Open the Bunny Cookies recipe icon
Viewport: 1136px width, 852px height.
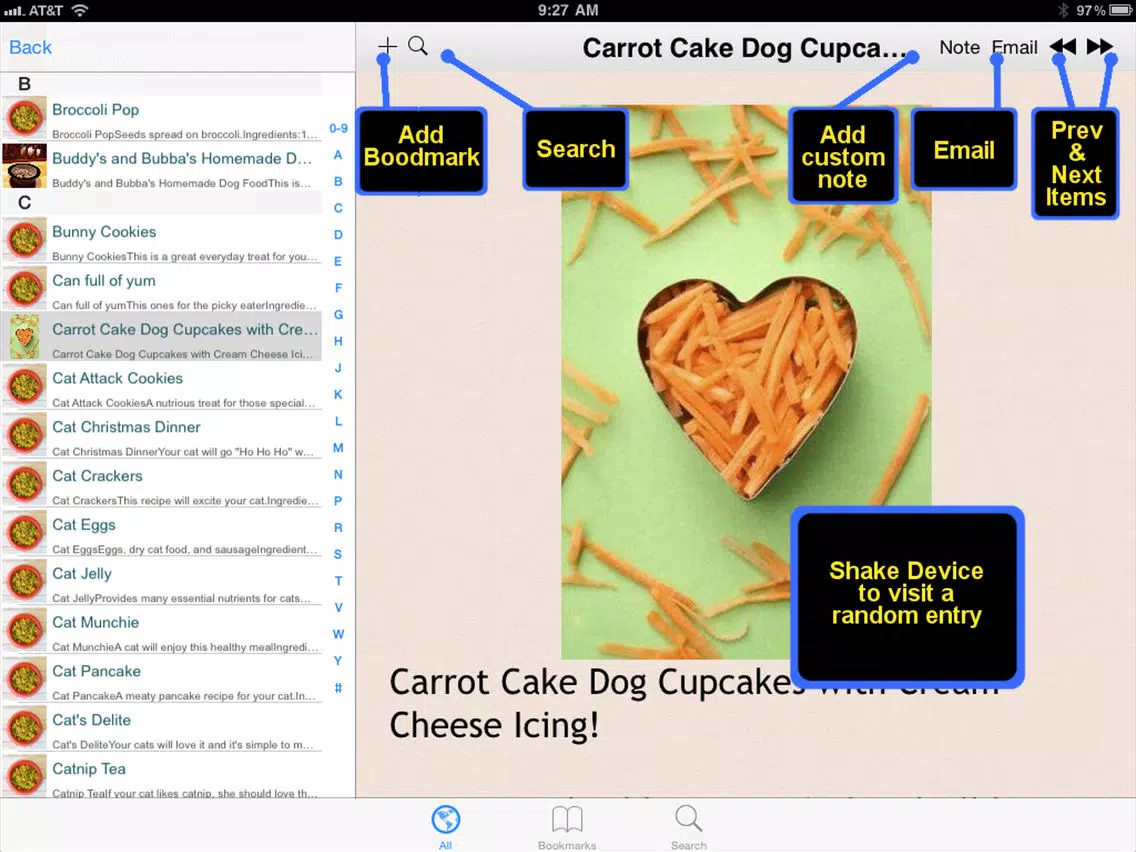click(x=25, y=240)
